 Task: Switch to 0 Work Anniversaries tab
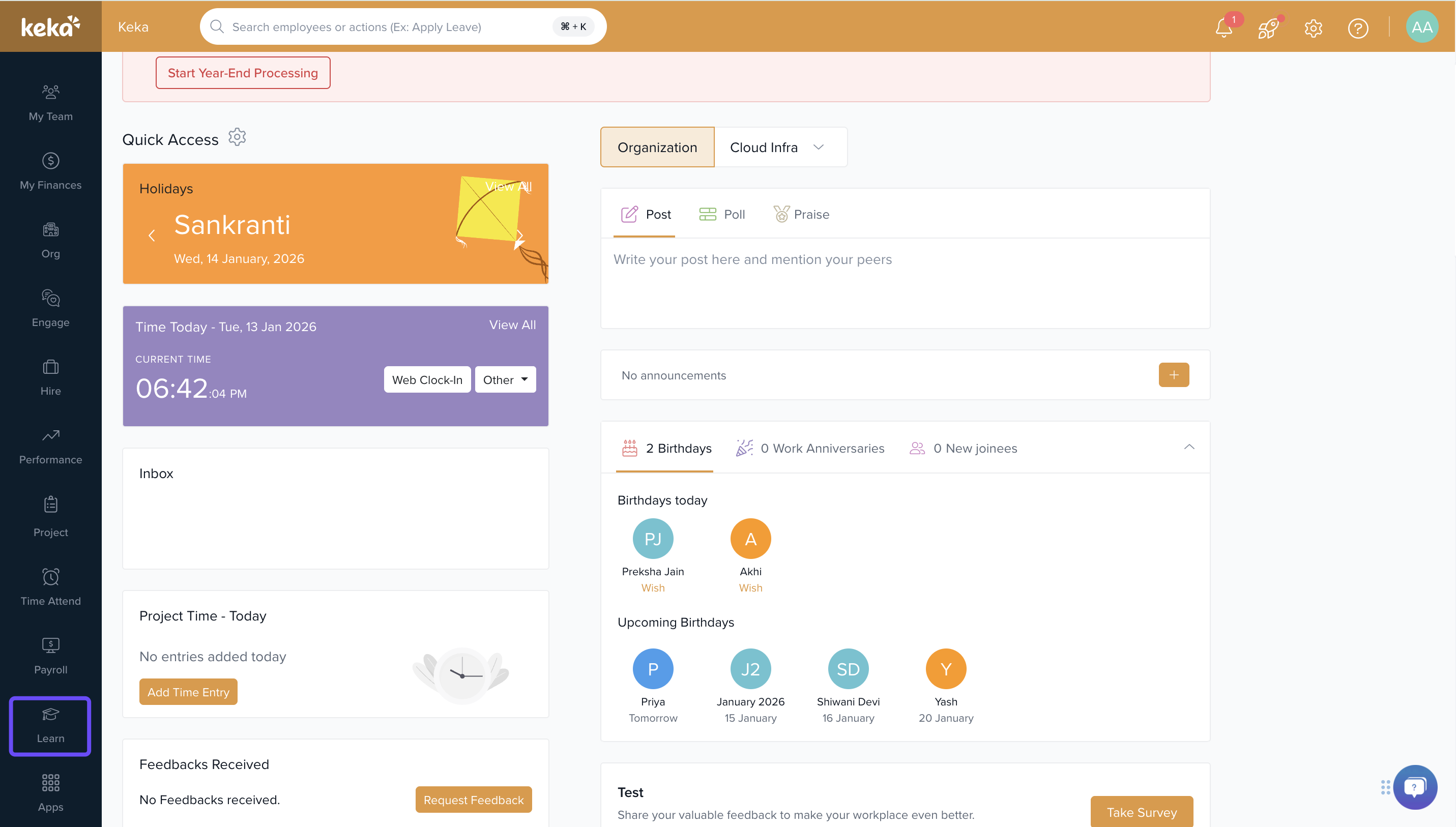pyautogui.click(x=809, y=448)
